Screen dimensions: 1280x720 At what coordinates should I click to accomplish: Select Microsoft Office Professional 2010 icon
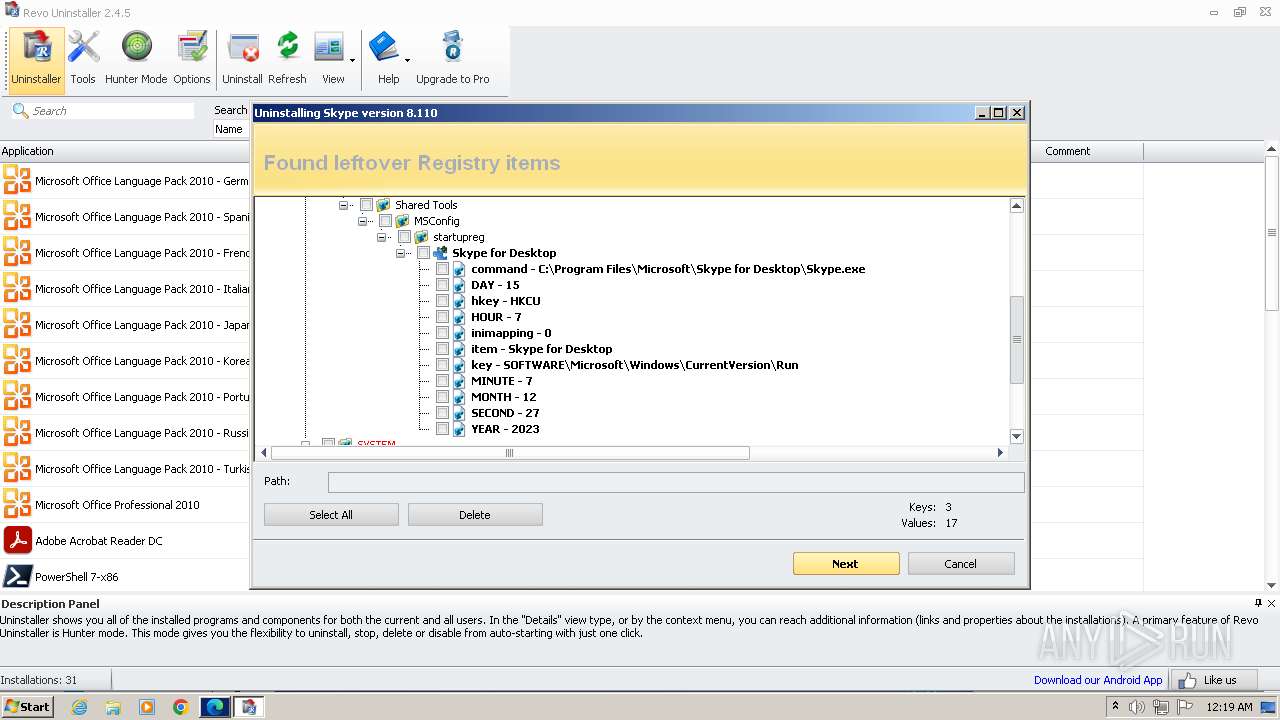[18, 505]
